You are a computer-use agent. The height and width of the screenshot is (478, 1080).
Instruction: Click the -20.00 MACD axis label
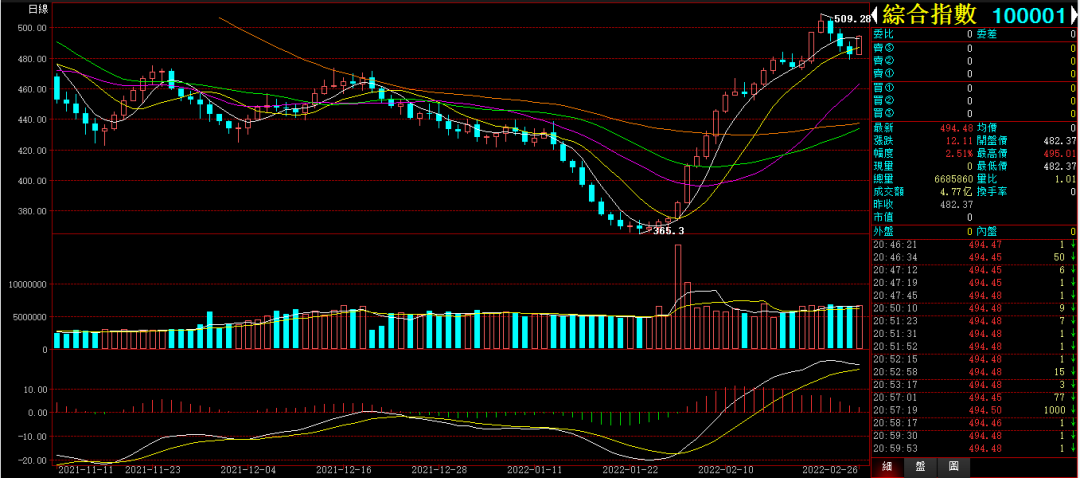pyautogui.click(x=33, y=460)
